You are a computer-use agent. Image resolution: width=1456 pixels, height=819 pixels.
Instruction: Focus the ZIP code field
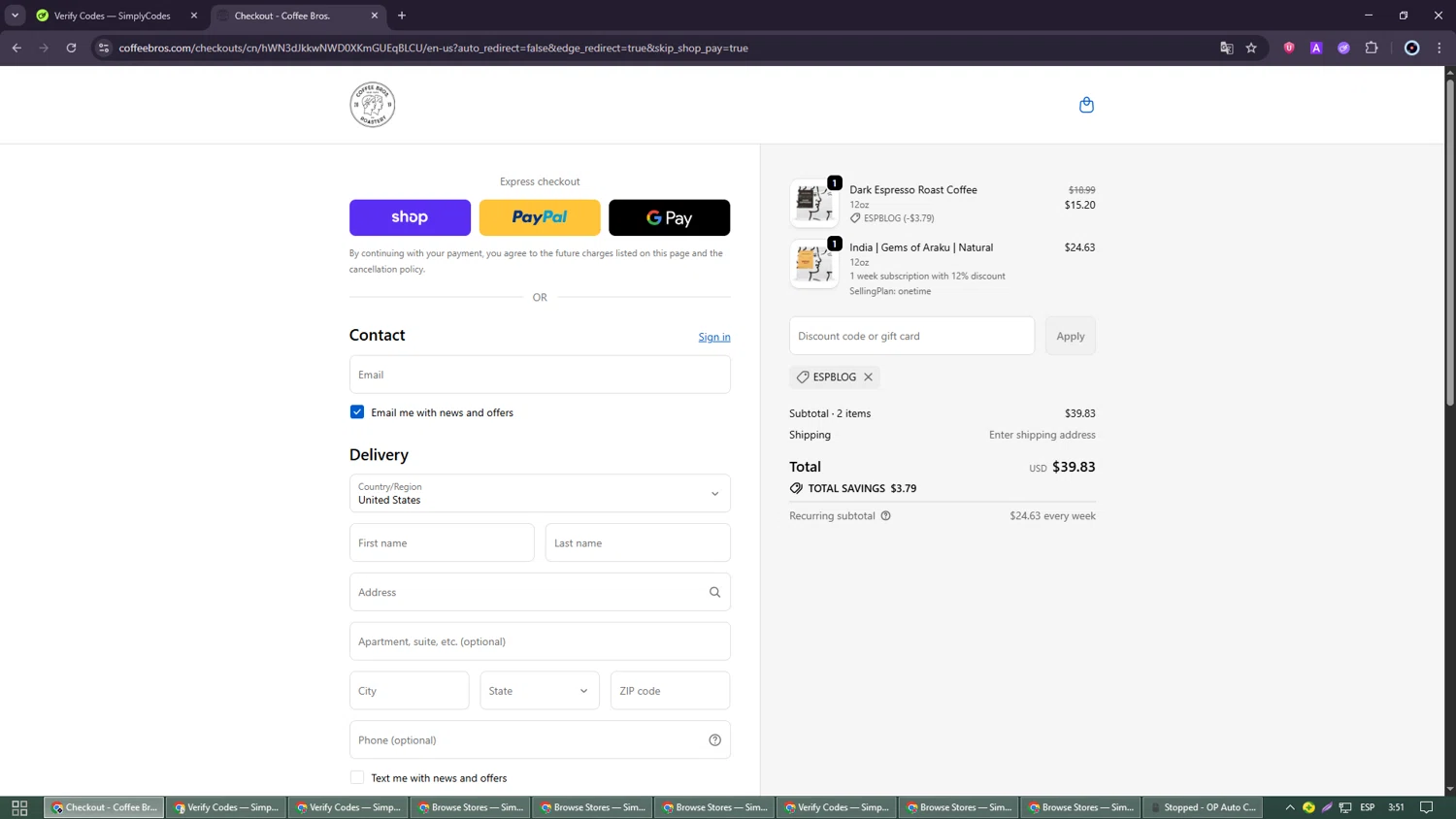coord(670,691)
